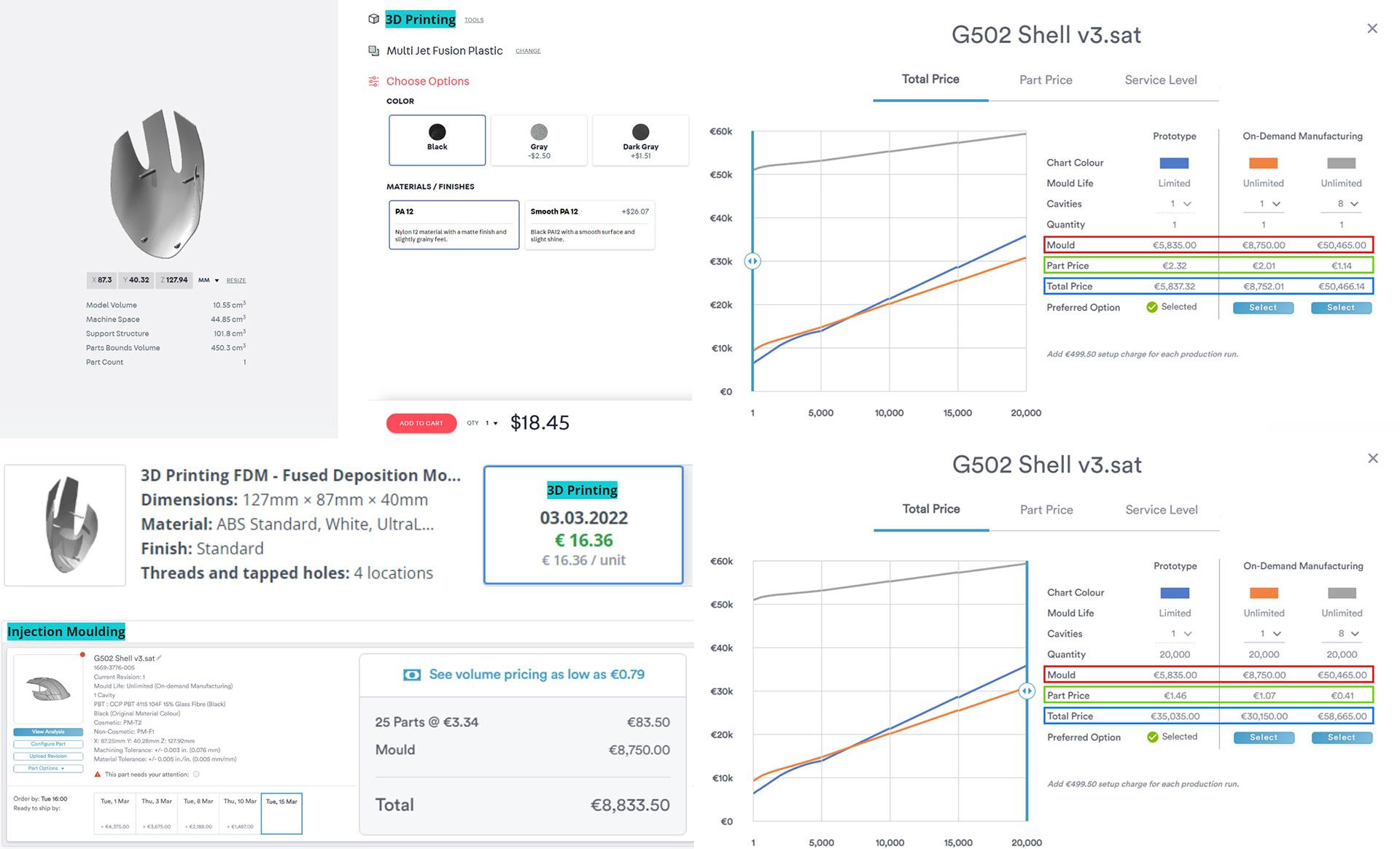This screenshot has height=849, width=1400.
Task: Switch to Service Level tab in quantity-1 panel
Action: (1161, 80)
